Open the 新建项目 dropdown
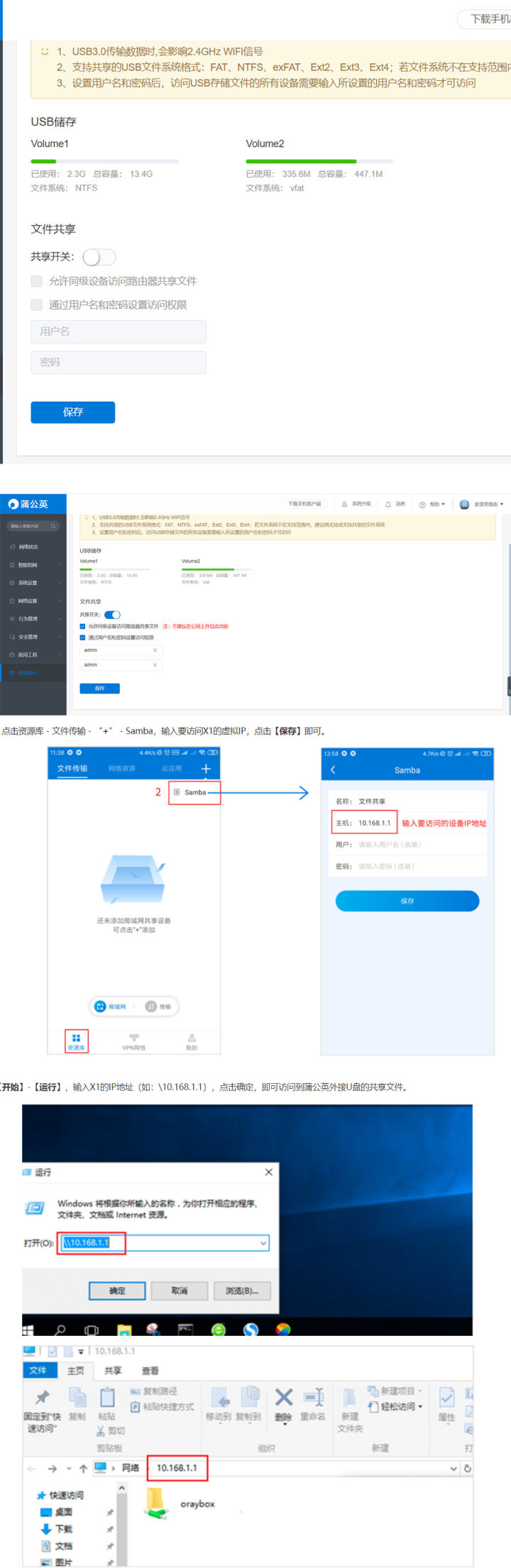The image size is (511, 1568). tap(395, 1391)
